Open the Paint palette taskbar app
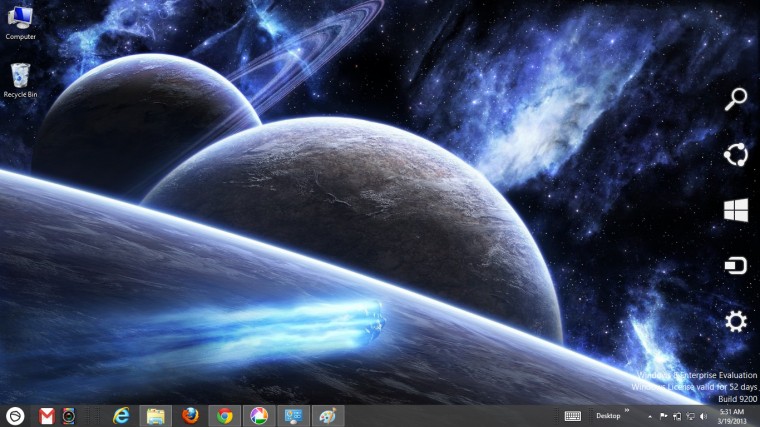Viewport: 760px width, 427px height. tap(328, 416)
